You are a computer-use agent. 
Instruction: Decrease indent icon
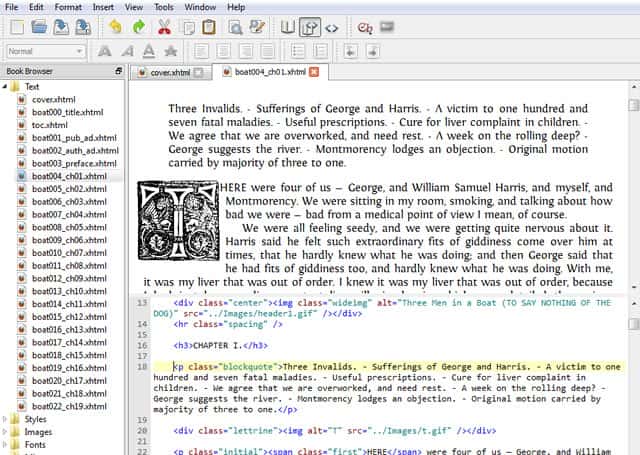(351, 51)
